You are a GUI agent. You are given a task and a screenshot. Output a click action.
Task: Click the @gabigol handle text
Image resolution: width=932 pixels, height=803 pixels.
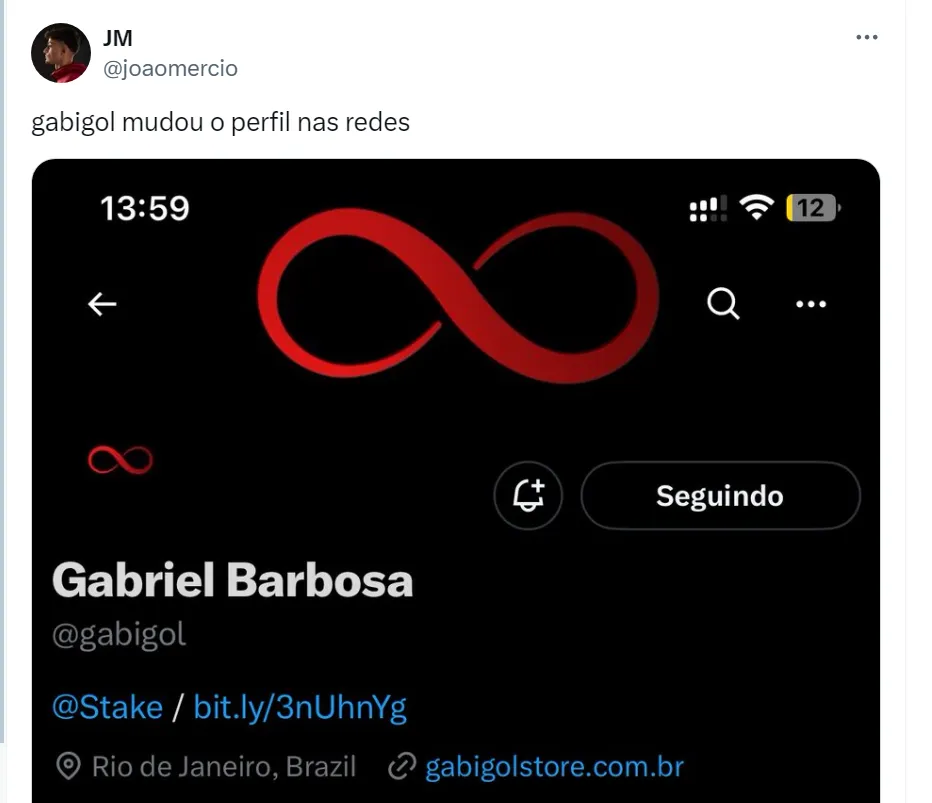click(x=119, y=635)
